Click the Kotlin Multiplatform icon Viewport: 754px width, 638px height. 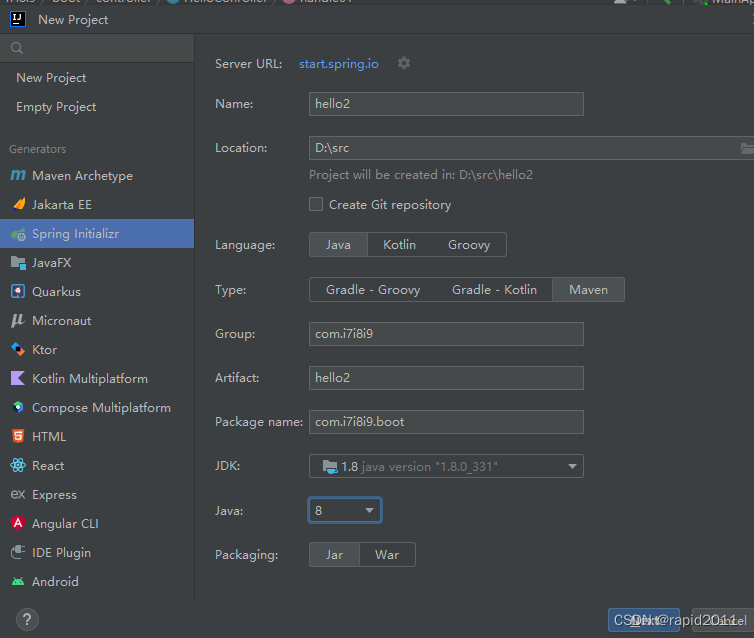(18, 378)
